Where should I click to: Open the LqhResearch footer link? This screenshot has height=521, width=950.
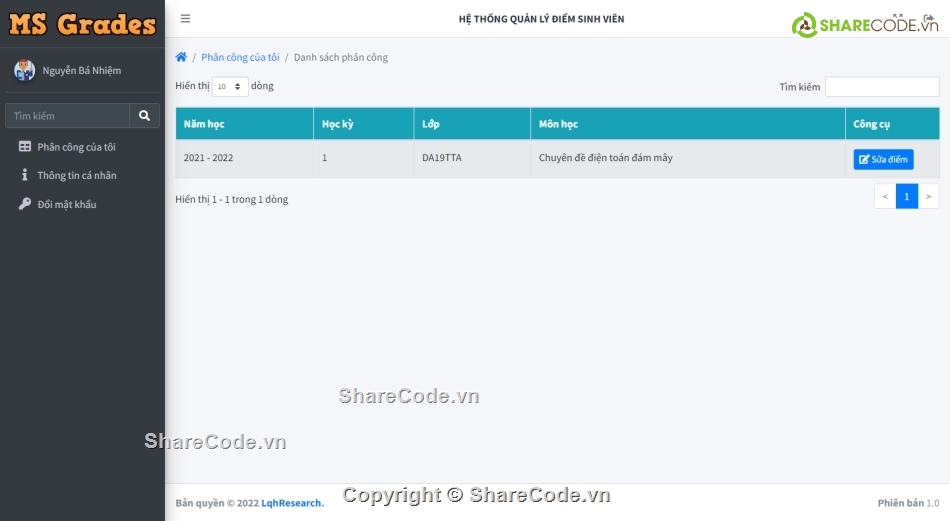point(292,503)
